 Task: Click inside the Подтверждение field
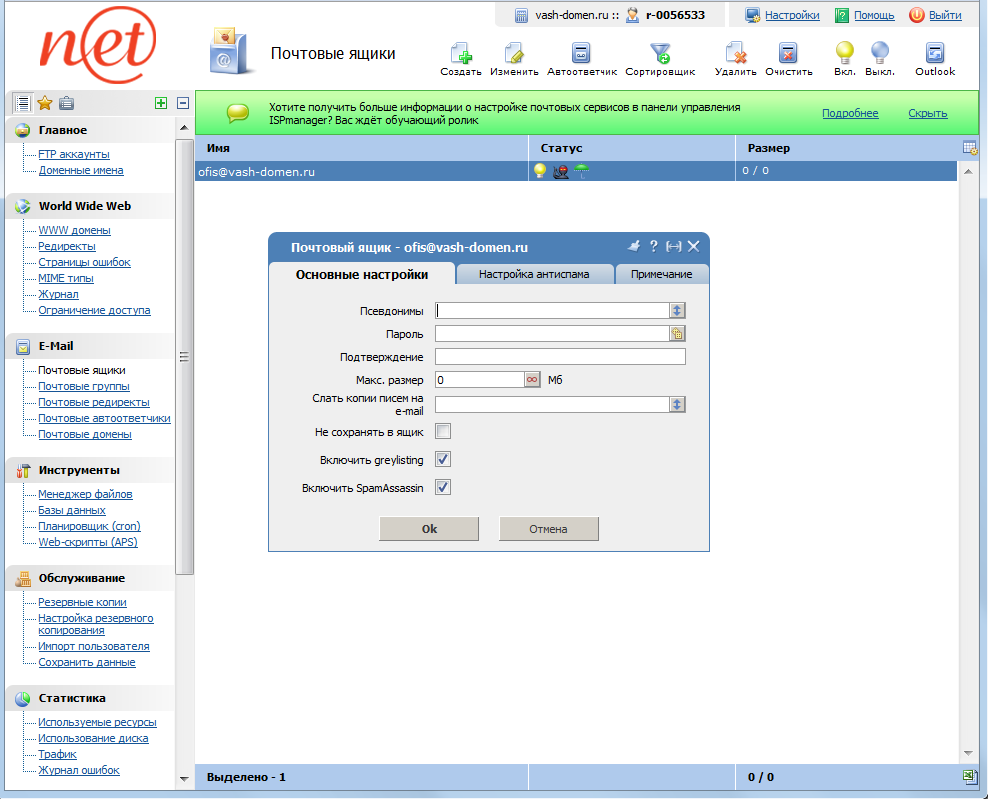point(560,356)
